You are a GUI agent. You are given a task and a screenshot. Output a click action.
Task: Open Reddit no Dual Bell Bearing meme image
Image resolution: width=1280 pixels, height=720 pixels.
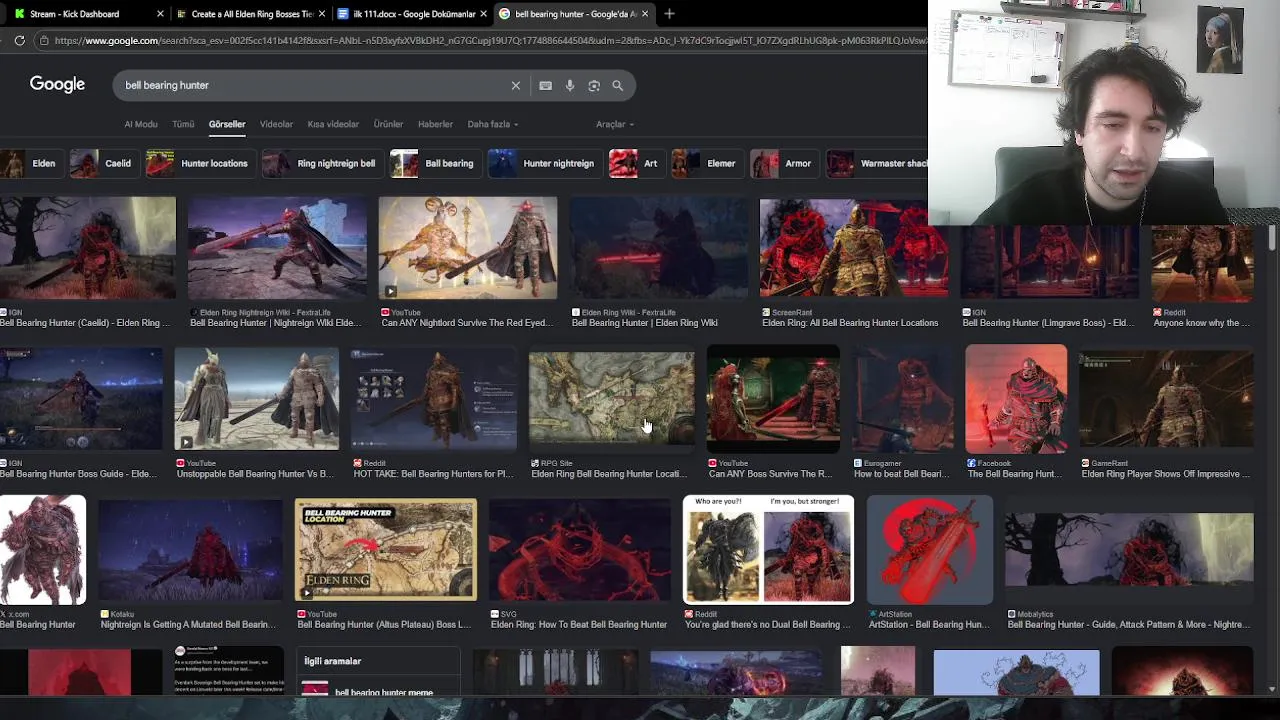click(768, 550)
